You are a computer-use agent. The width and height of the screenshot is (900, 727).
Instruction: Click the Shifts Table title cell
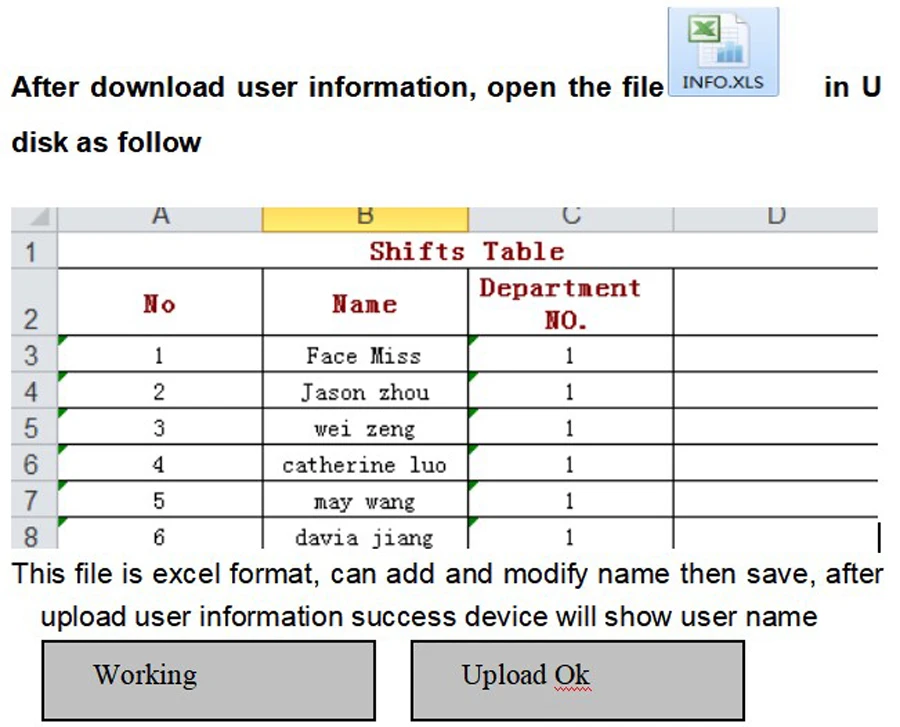point(465,250)
